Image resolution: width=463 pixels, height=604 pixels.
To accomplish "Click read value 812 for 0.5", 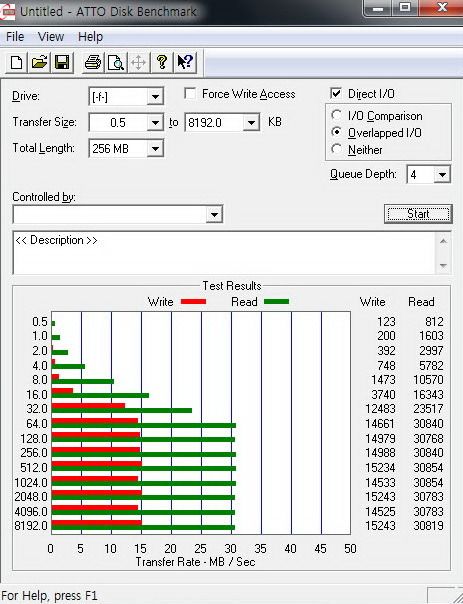I will (434, 322).
